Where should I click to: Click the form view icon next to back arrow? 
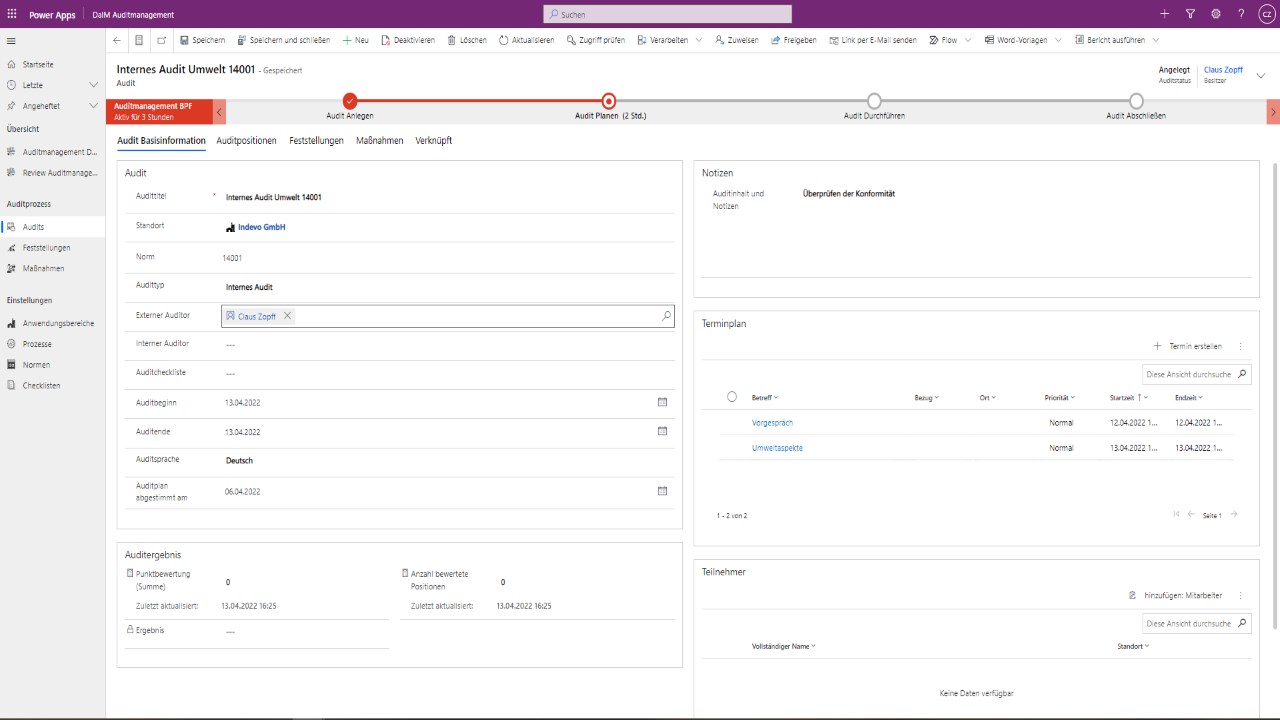pyautogui.click(x=139, y=40)
